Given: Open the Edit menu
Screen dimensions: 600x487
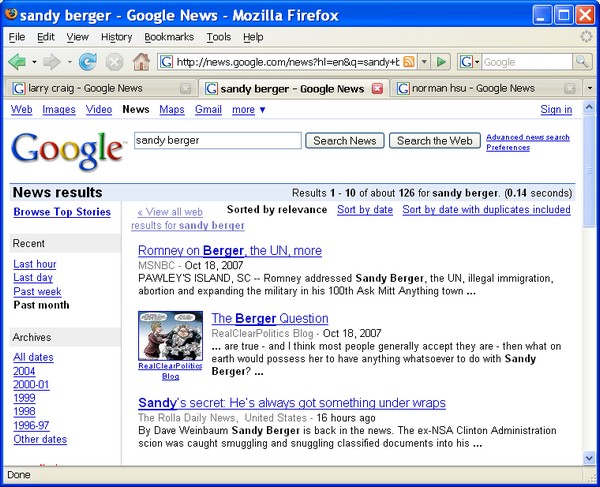Looking at the screenshot, I should pos(46,37).
